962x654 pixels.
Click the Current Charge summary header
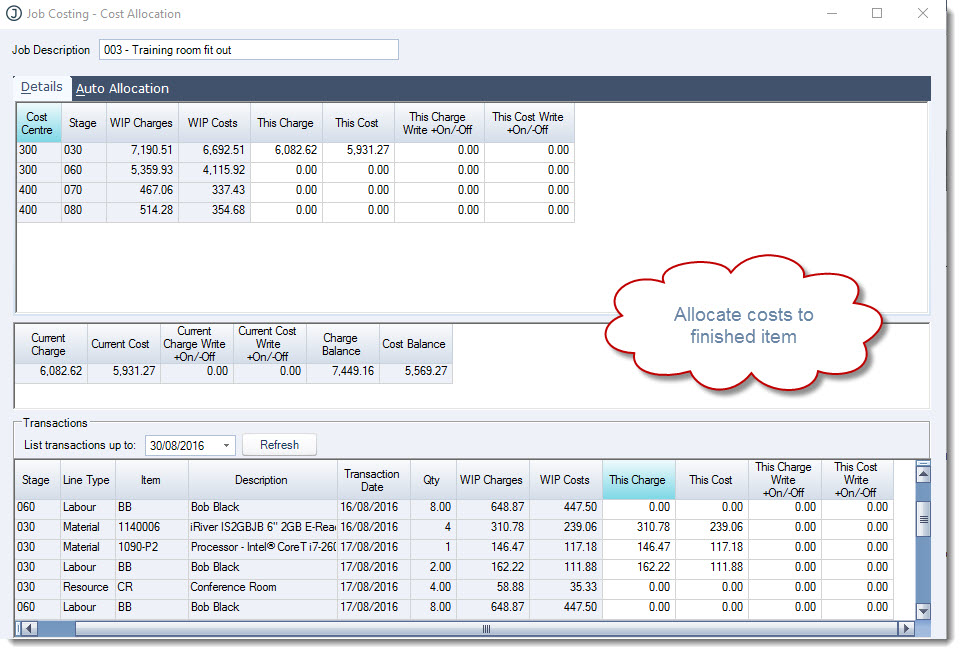[51, 344]
